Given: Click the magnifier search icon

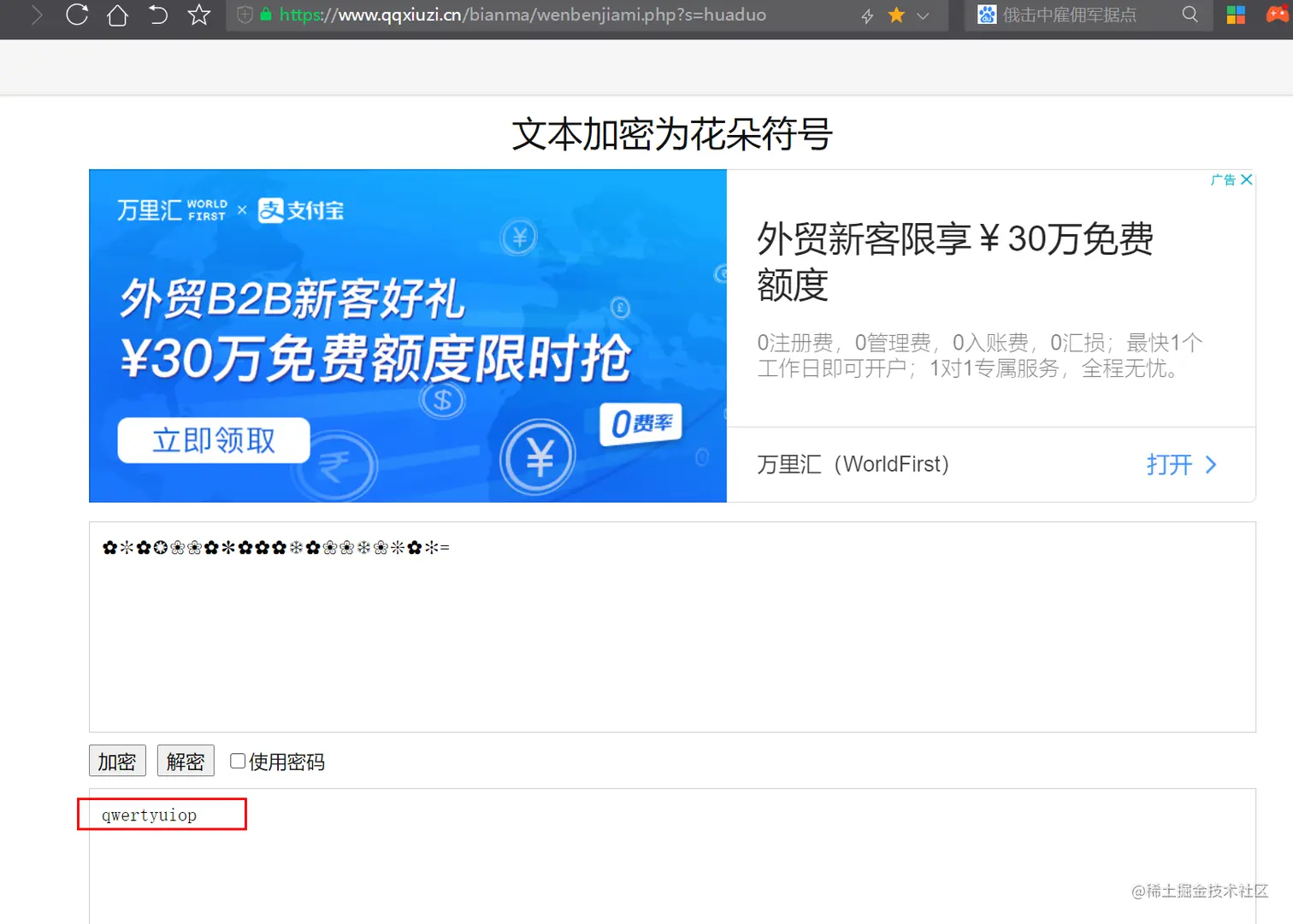Looking at the screenshot, I should (1190, 15).
